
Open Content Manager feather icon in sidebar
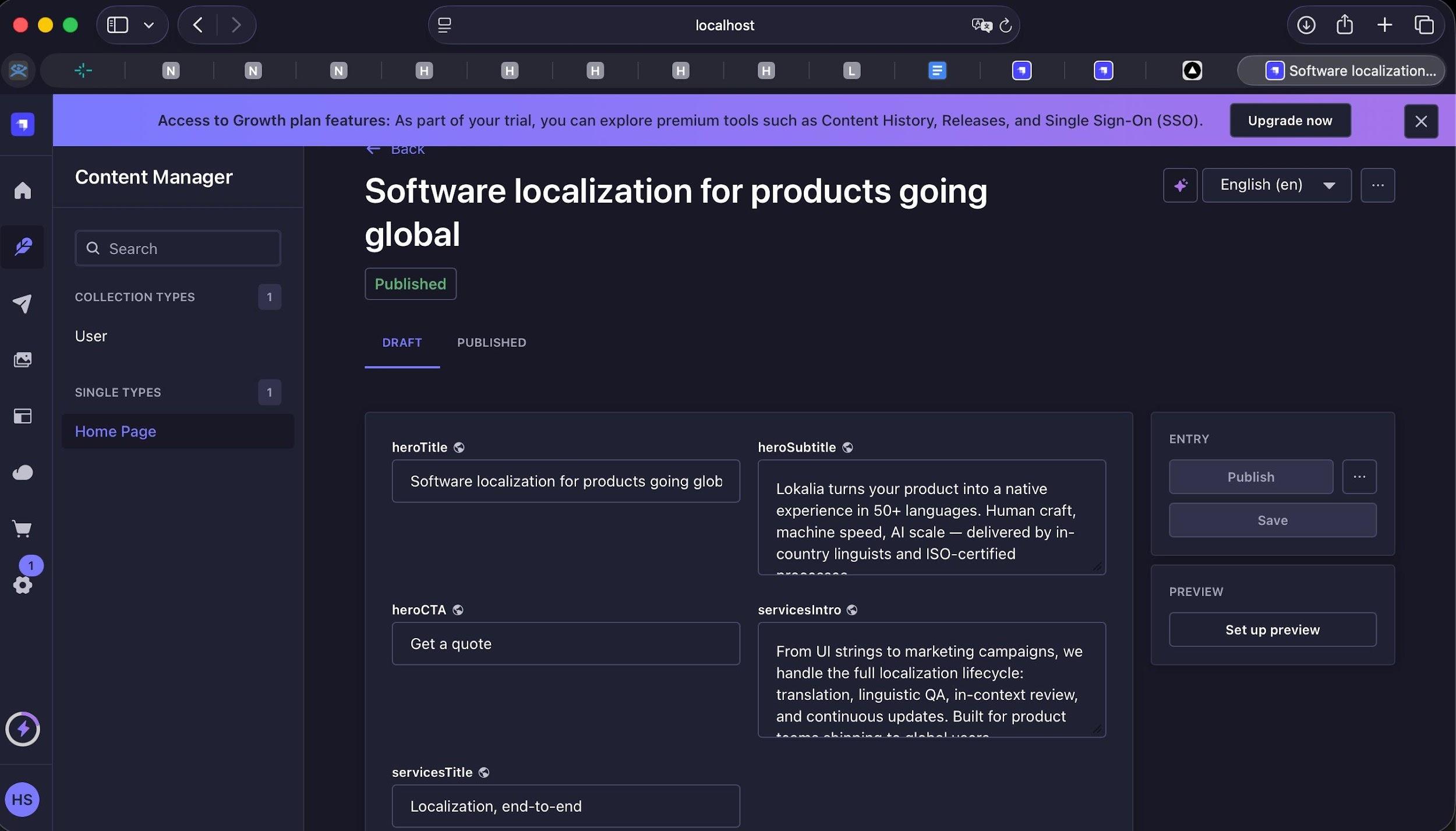(22, 247)
